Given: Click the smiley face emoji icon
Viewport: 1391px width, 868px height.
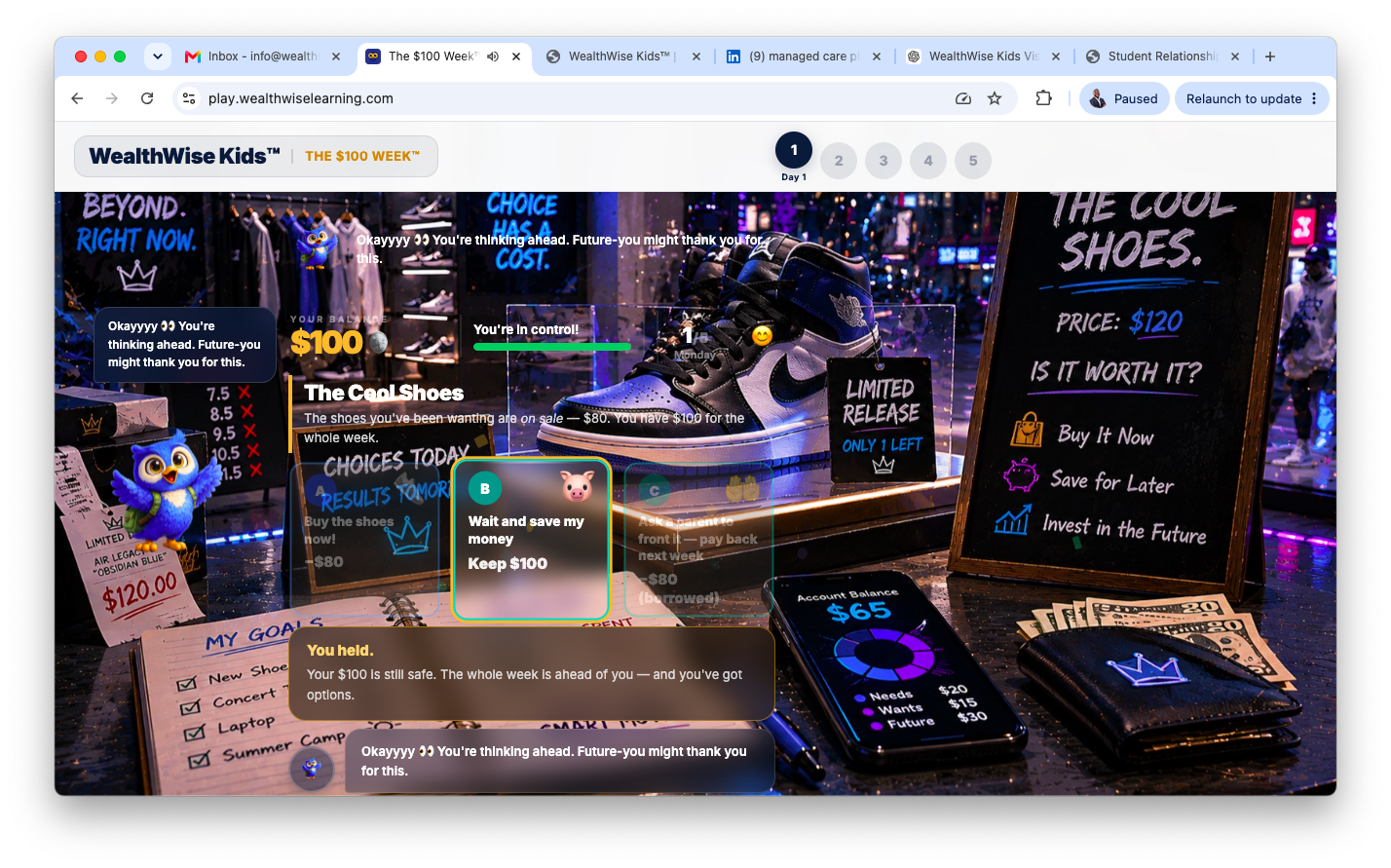Looking at the screenshot, I should (763, 335).
